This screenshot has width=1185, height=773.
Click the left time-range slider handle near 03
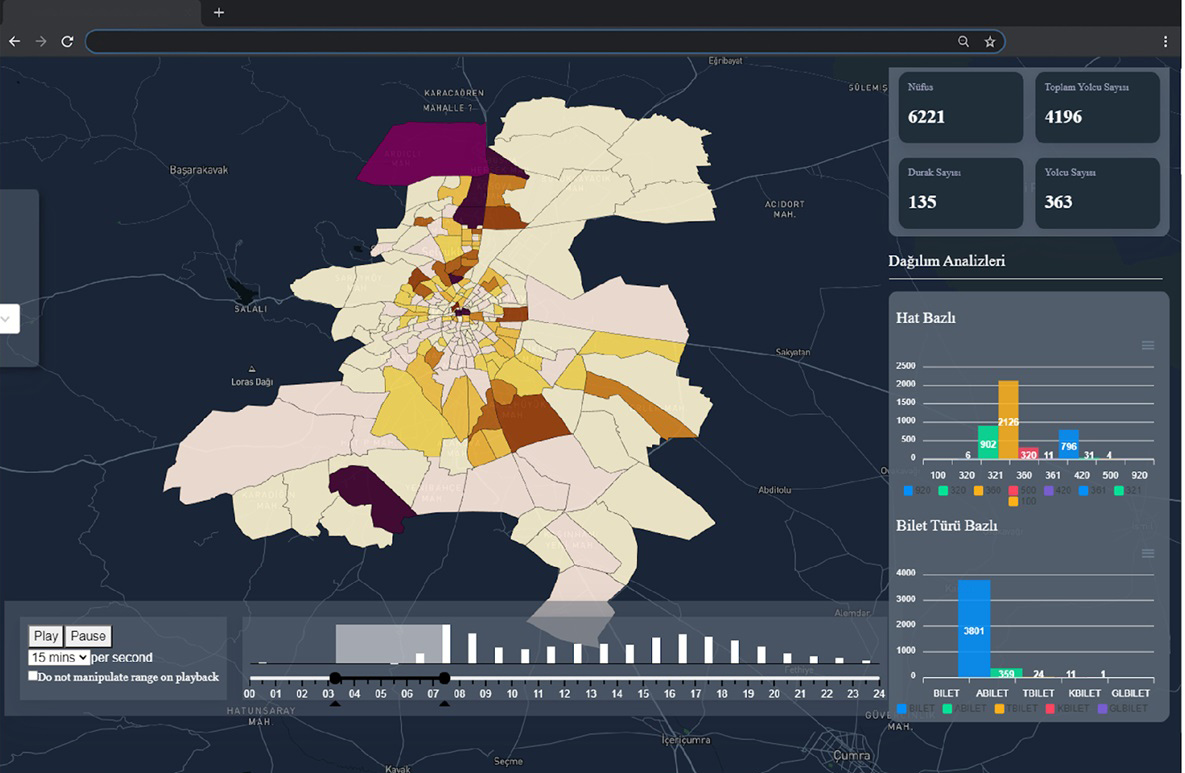tap(335, 679)
